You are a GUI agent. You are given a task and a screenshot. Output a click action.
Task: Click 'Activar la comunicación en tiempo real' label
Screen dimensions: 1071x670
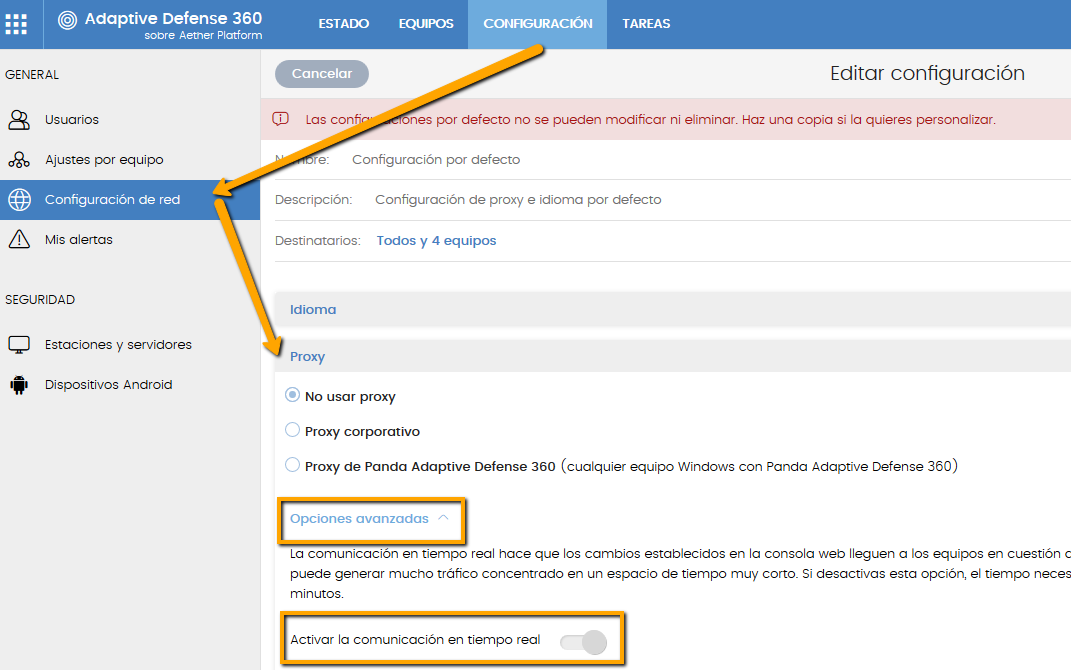point(415,640)
